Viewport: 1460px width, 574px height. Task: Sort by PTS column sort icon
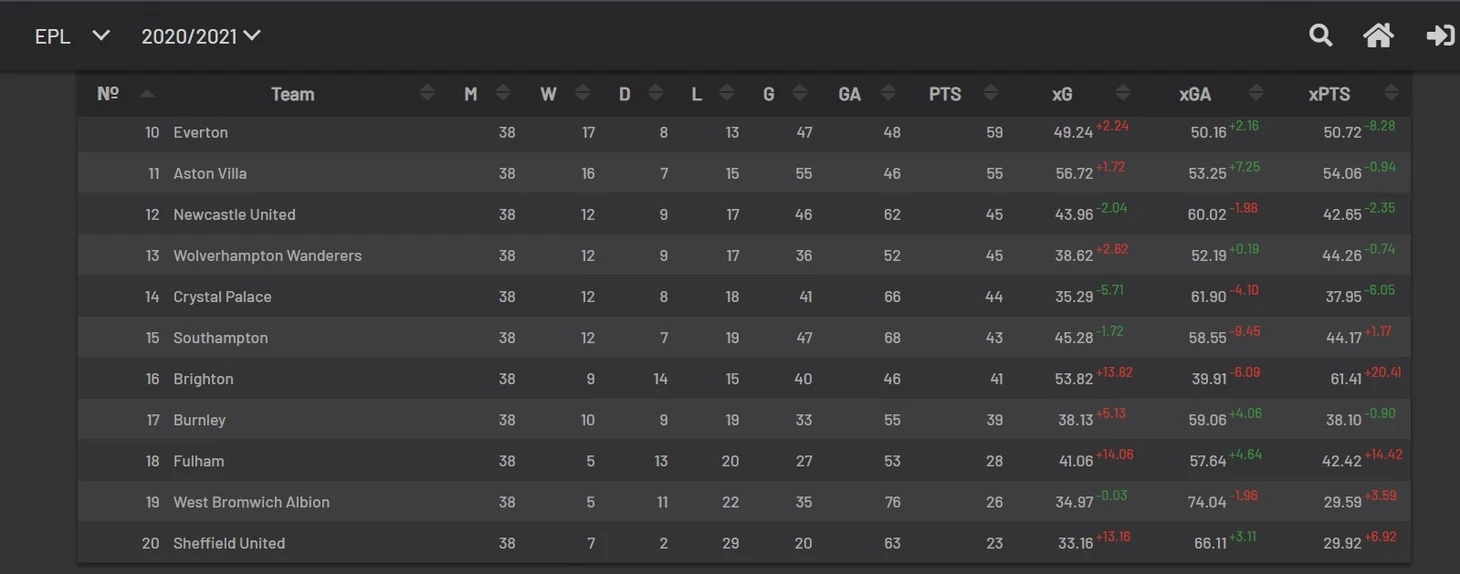click(x=990, y=93)
